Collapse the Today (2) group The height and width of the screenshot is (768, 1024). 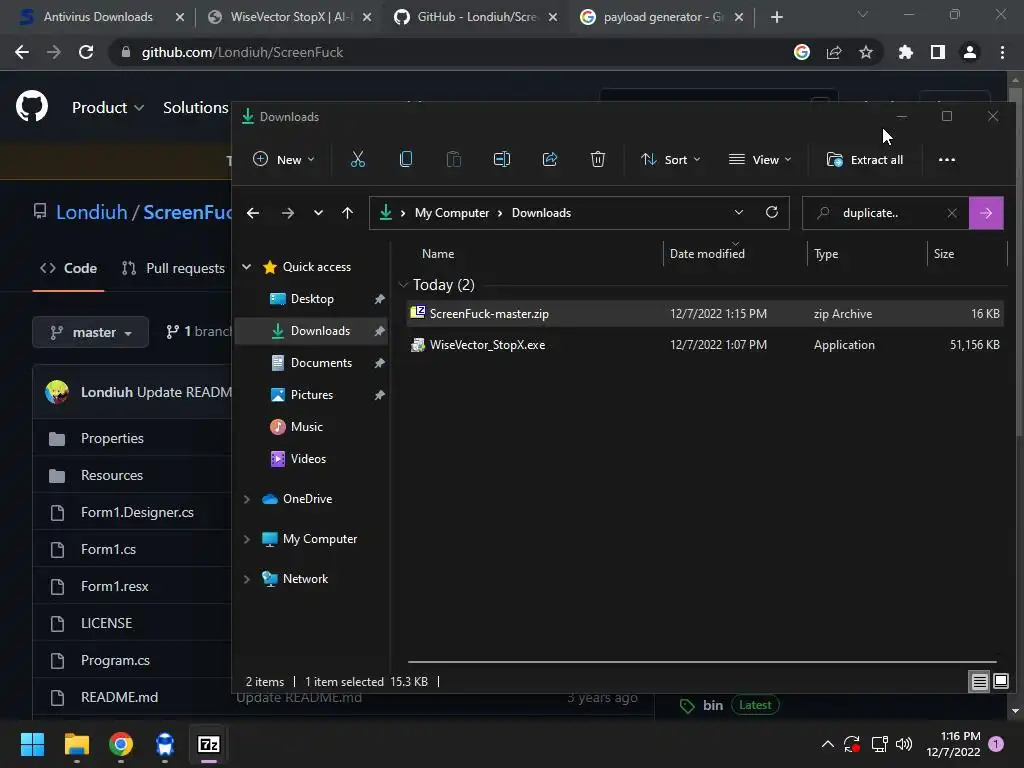(403, 285)
